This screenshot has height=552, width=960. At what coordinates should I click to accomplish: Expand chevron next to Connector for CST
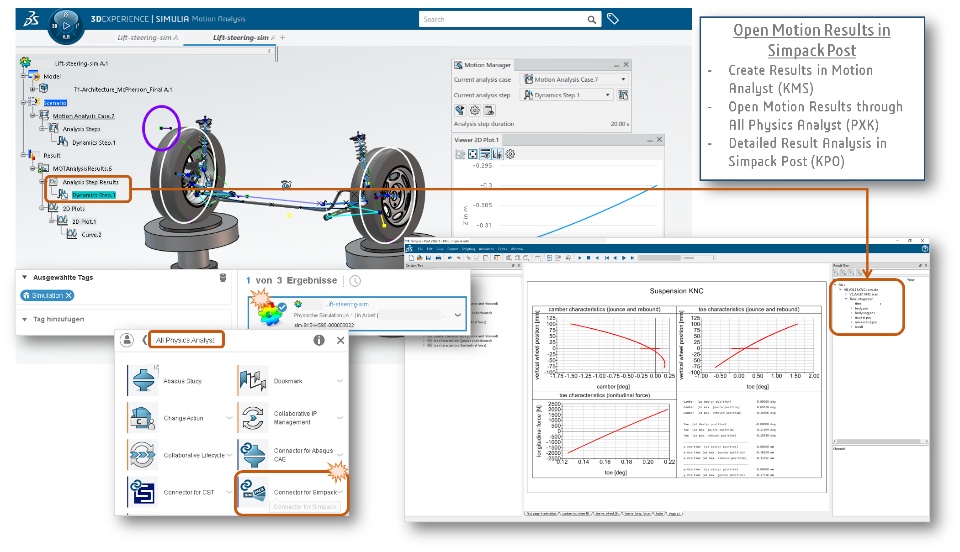click(x=230, y=492)
